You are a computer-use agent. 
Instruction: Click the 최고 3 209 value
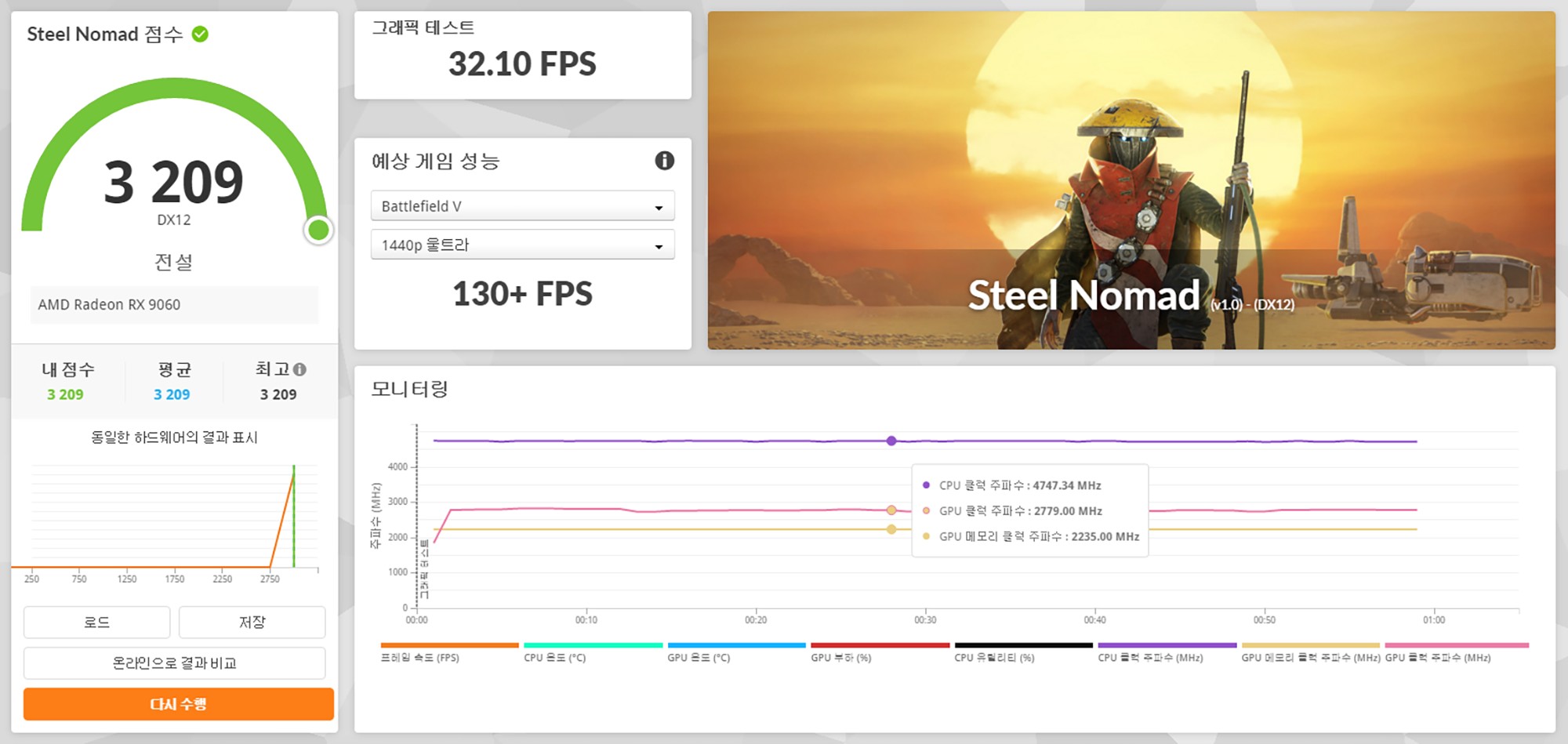click(278, 394)
